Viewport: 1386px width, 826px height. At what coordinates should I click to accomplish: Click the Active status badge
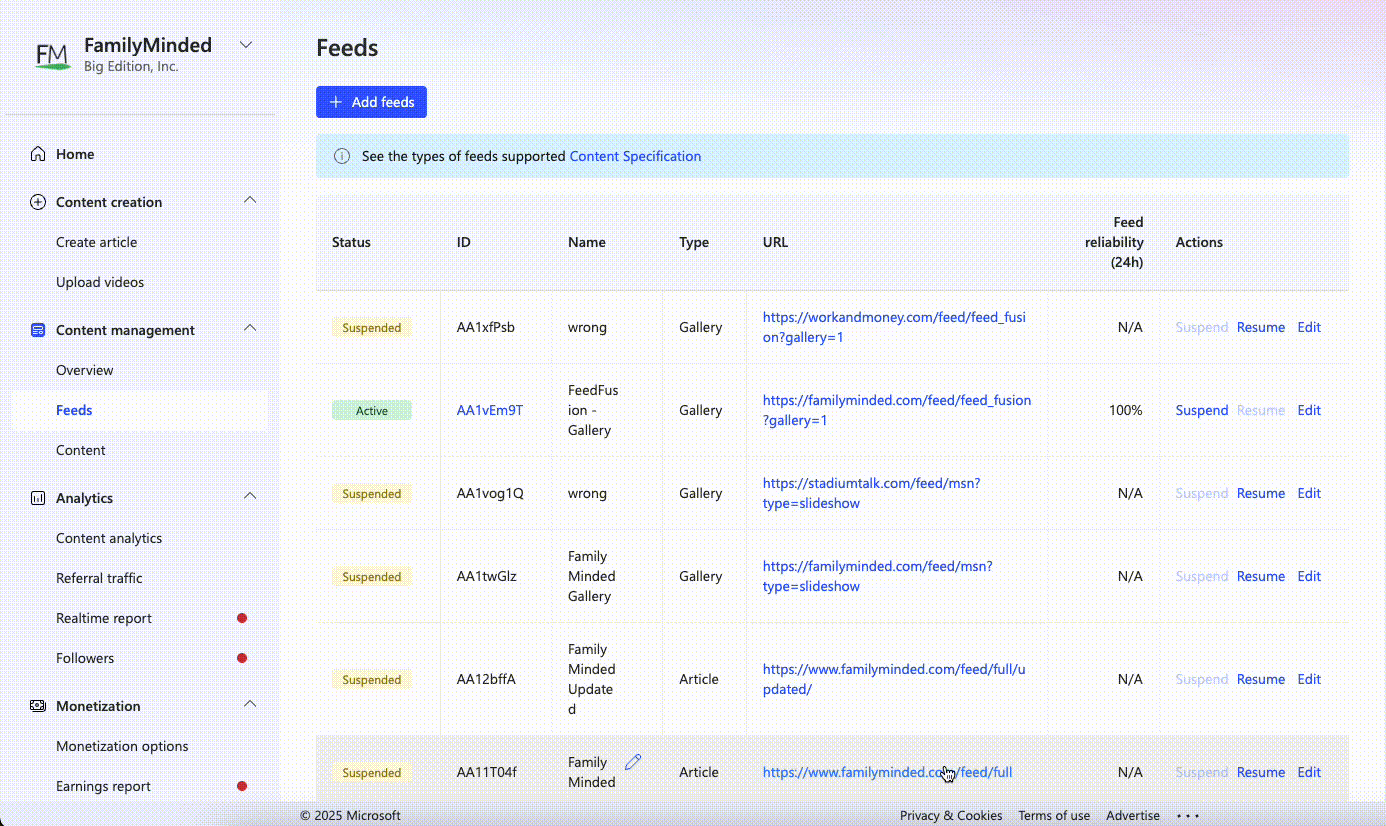(x=372, y=410)
